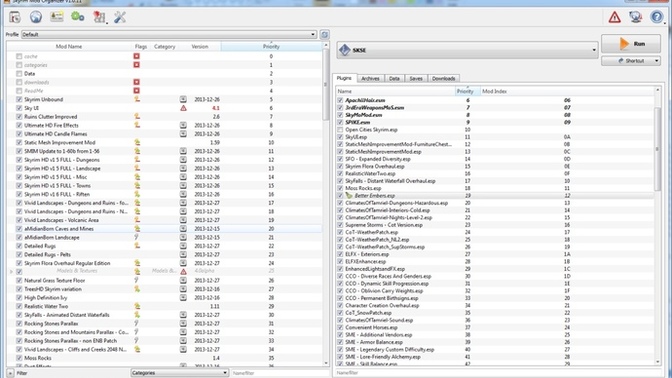Viewport: 672px width, 378px height.
Task: Open the Configure Profiles toolbar icon
Action: (x=57, y=17)
